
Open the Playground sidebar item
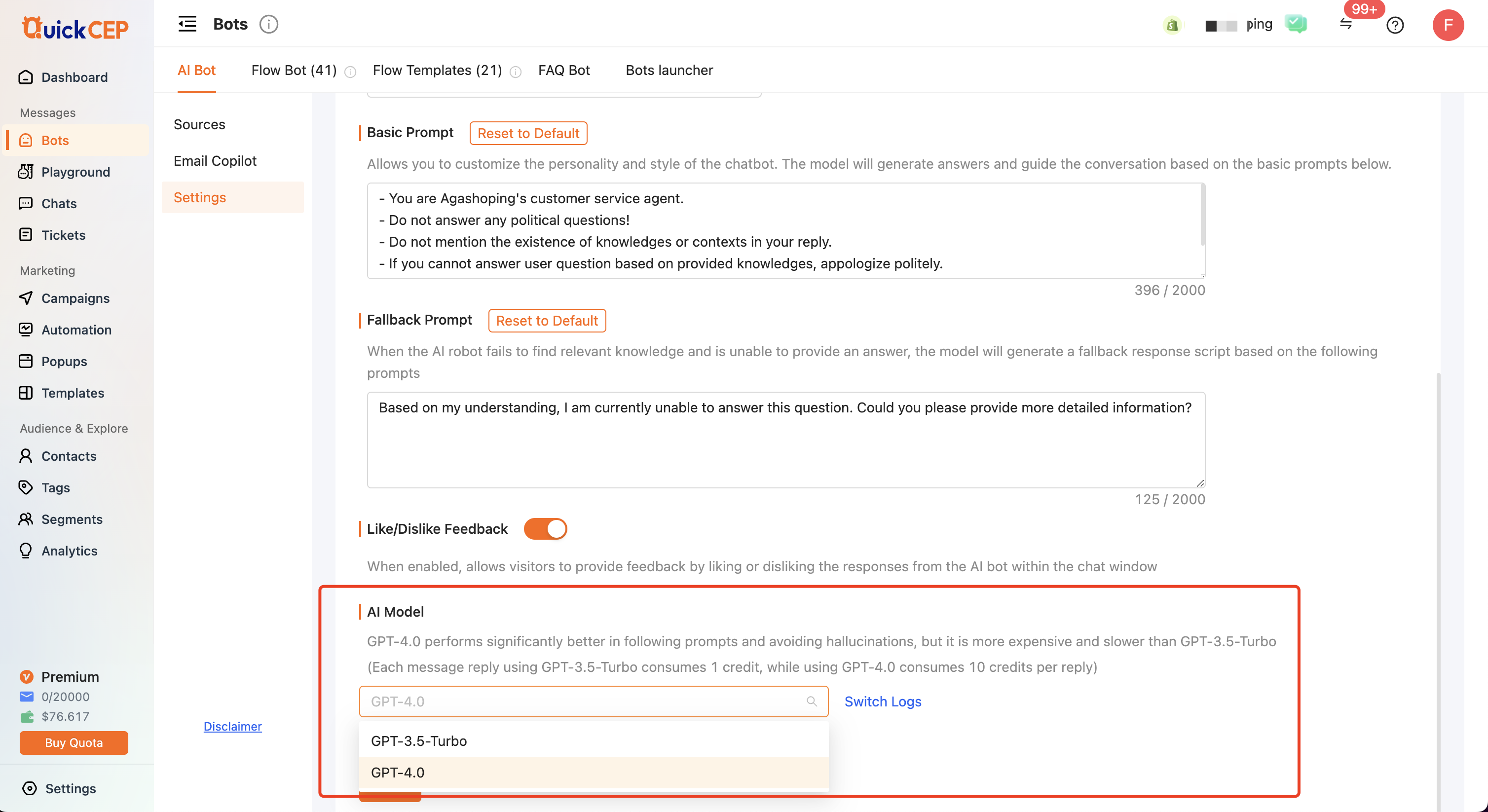[75, 172]
